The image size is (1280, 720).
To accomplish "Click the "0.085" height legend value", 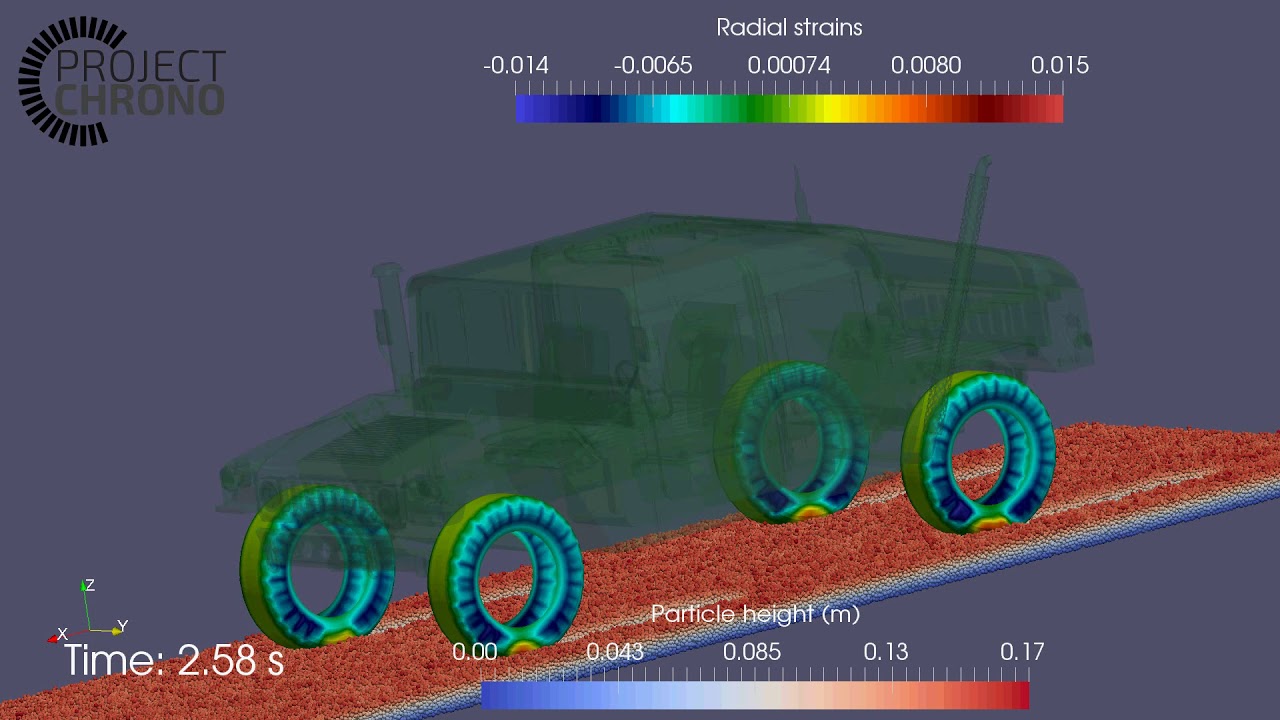I will click(752, 652).
